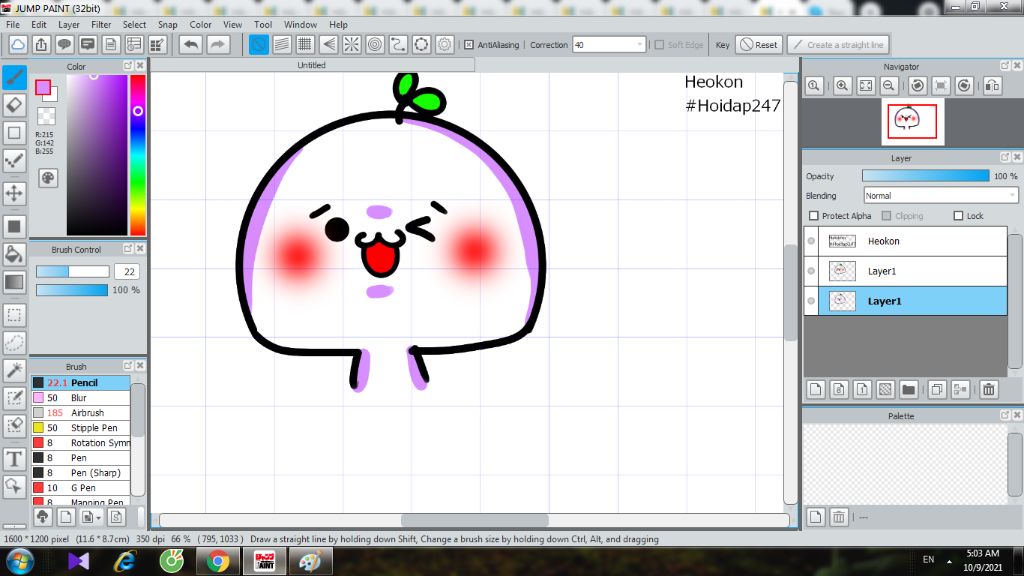This screenshot has width=1024, height=576.
Task: Duplicate the layer icon in Layer panel
Action: tap(936, 390)
